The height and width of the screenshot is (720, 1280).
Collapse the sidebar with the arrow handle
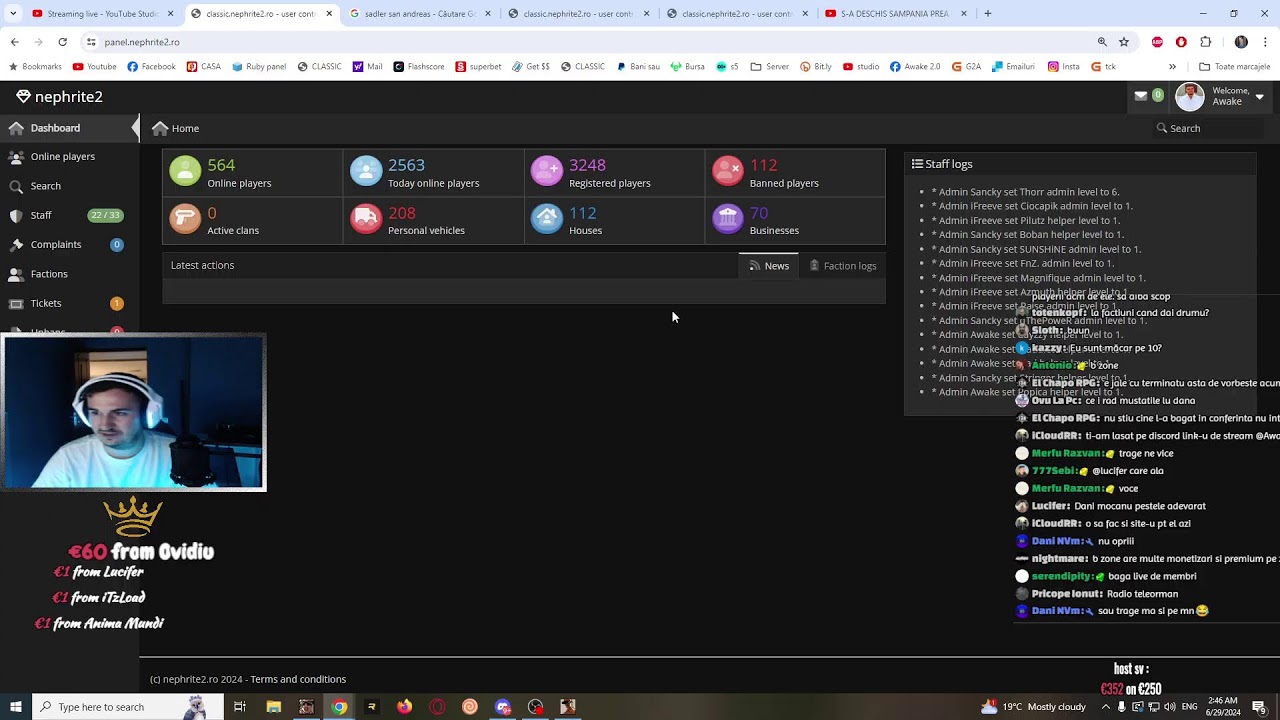[136, 128]
